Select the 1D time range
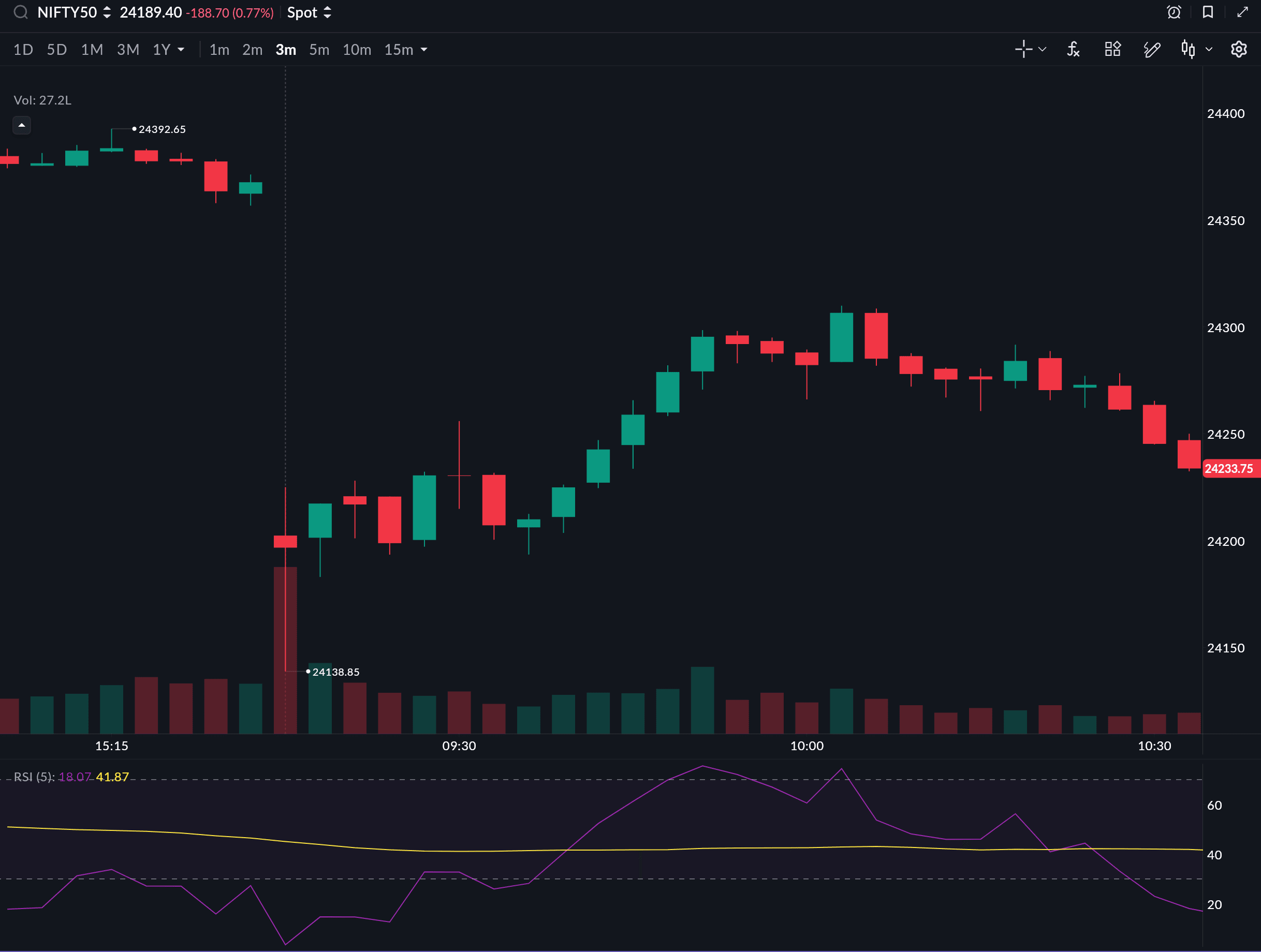 point(23,50)
